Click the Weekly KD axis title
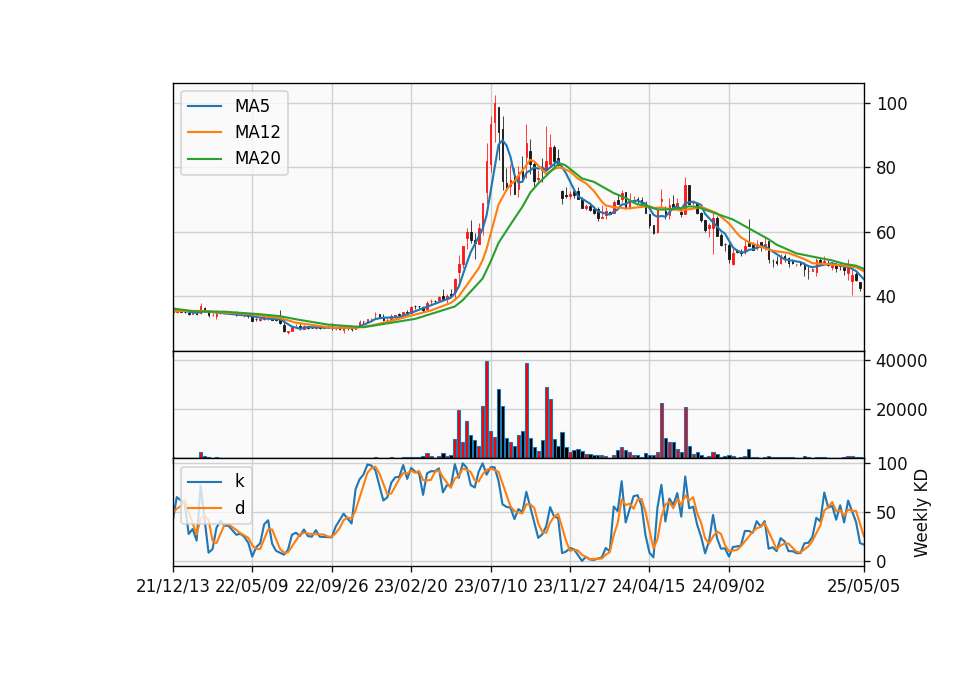This screenshot has width=960, height=690. click(921, 513)
